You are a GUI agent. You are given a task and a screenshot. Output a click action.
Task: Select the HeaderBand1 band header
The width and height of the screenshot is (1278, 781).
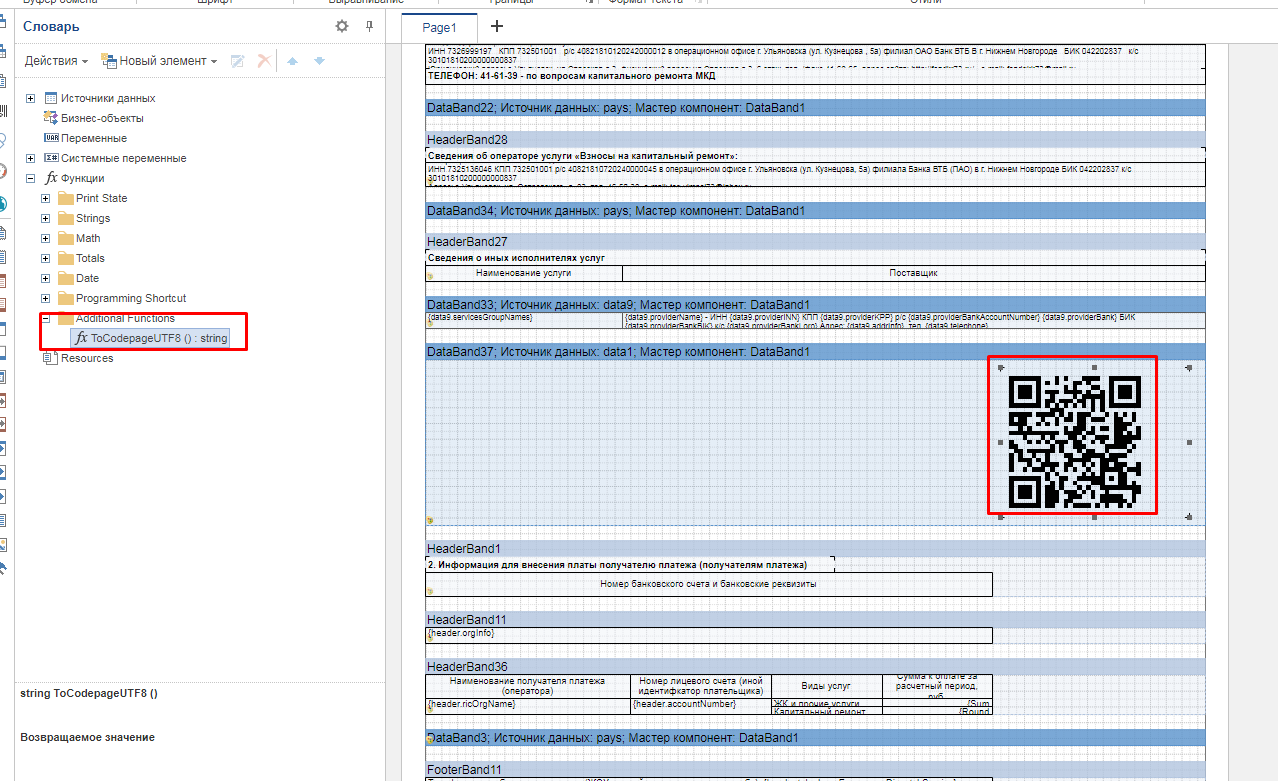coord(815,549)
